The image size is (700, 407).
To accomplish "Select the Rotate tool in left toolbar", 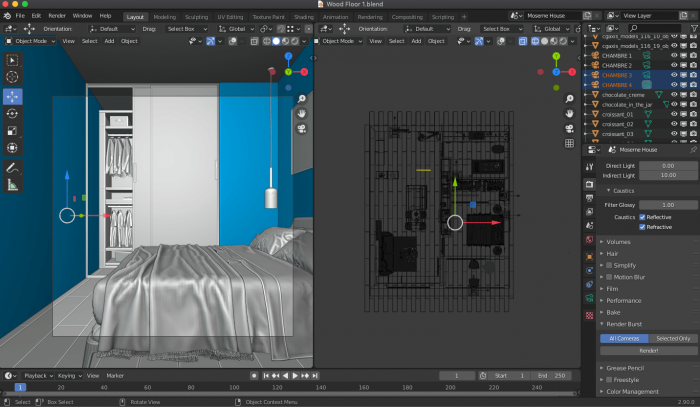I will [x=12, y=114].
